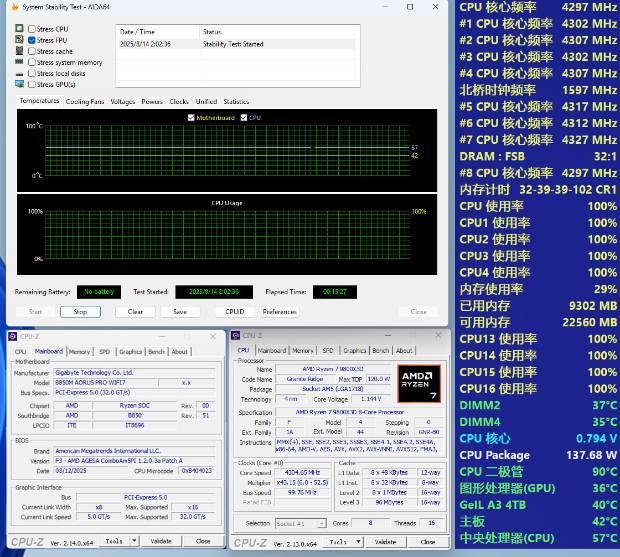
Task: Click the B850M AORUS PRO WIFI7 model field
Action: click(106, 383)
